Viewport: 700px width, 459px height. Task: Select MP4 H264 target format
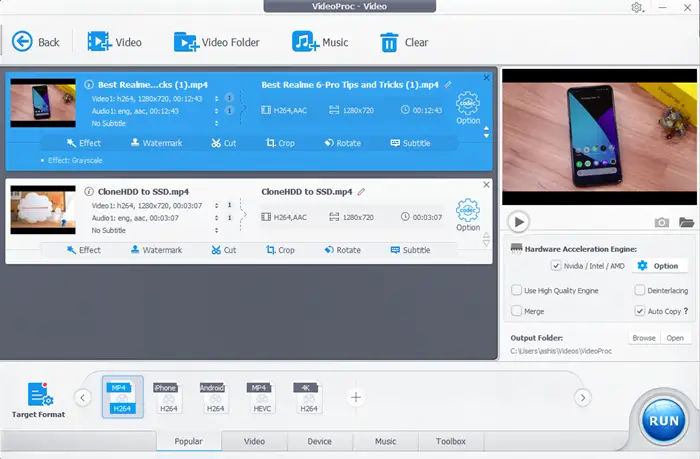tap(122, 397)
